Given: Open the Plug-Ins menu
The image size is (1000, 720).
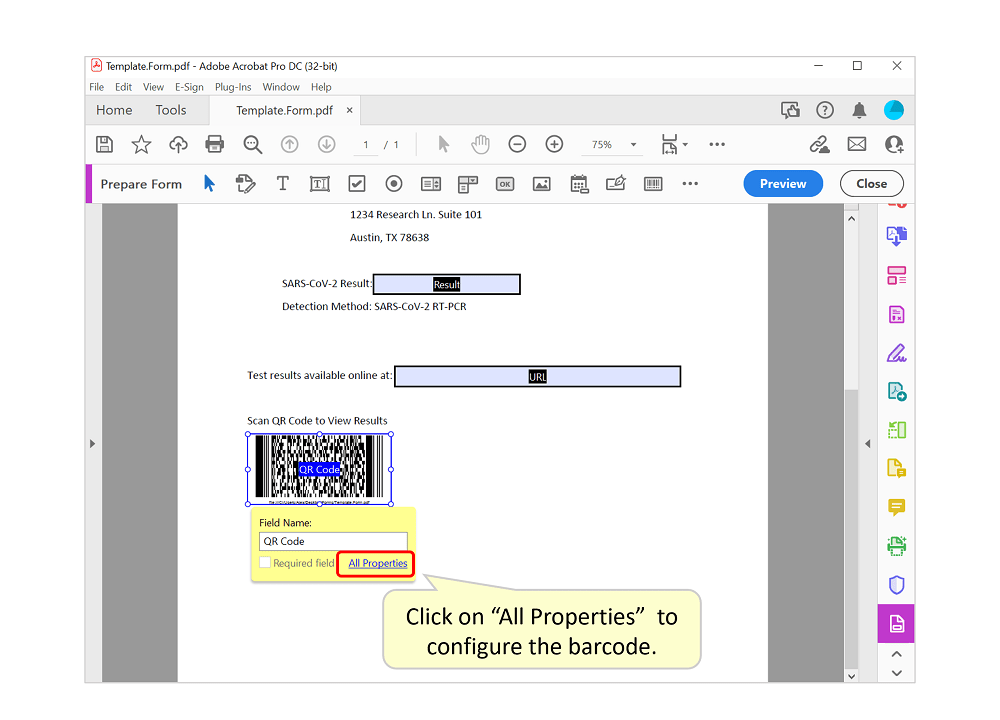Looking at the screenshot, I should tap(233, 87).
